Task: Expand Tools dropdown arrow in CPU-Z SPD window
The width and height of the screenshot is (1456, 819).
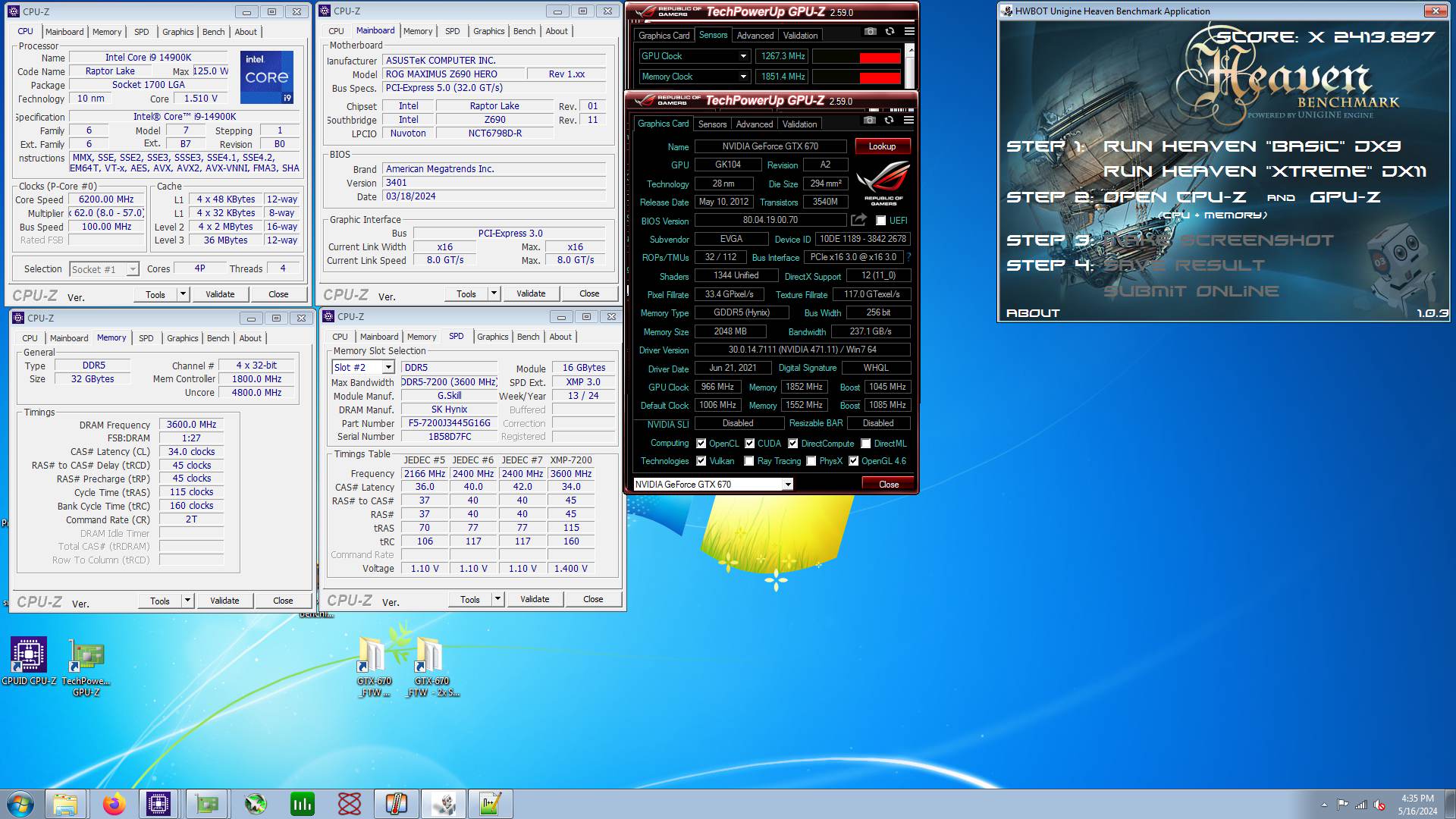Action: (x=497, y=599)
